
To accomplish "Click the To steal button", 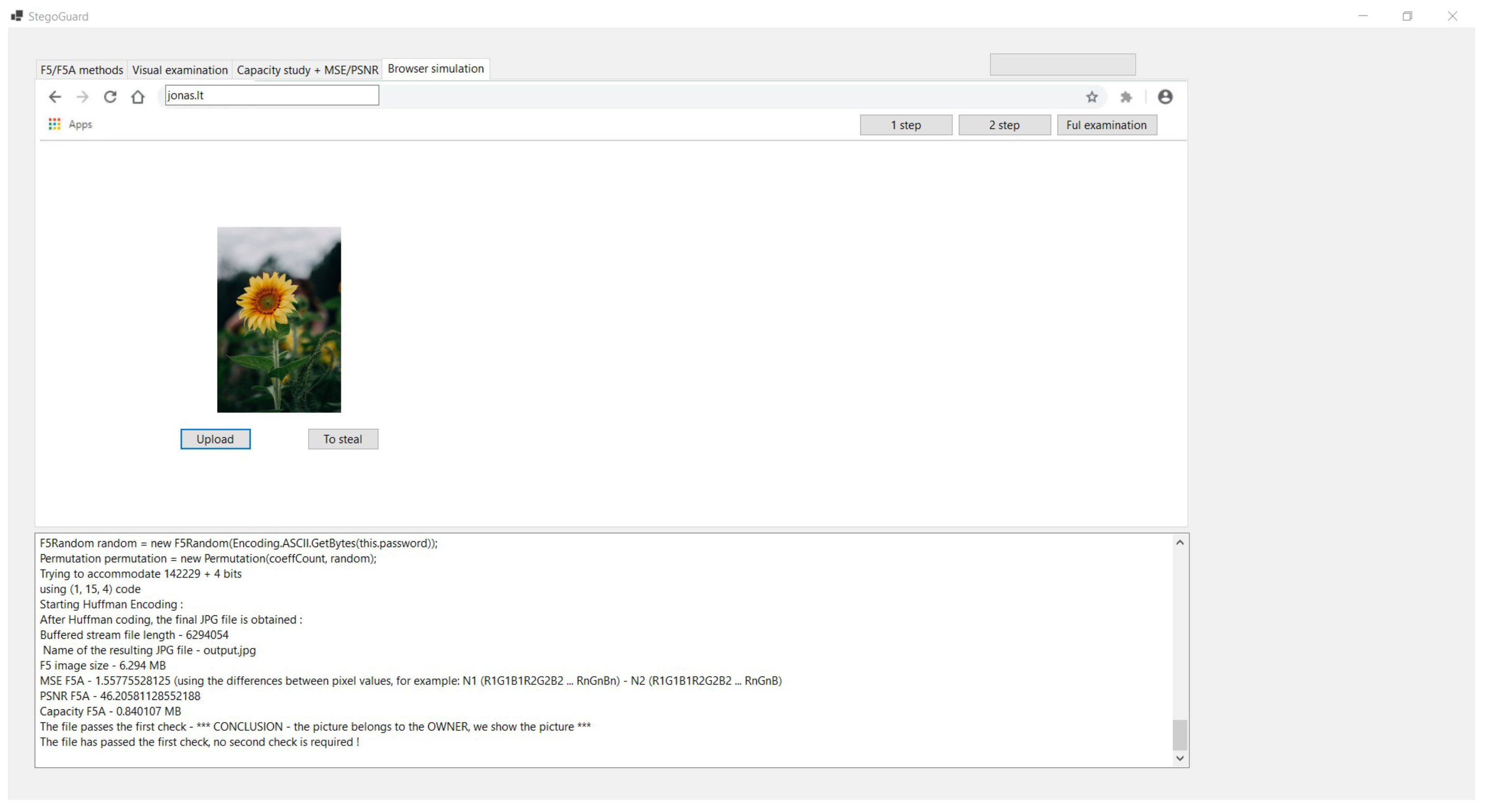I will [343, 439].
